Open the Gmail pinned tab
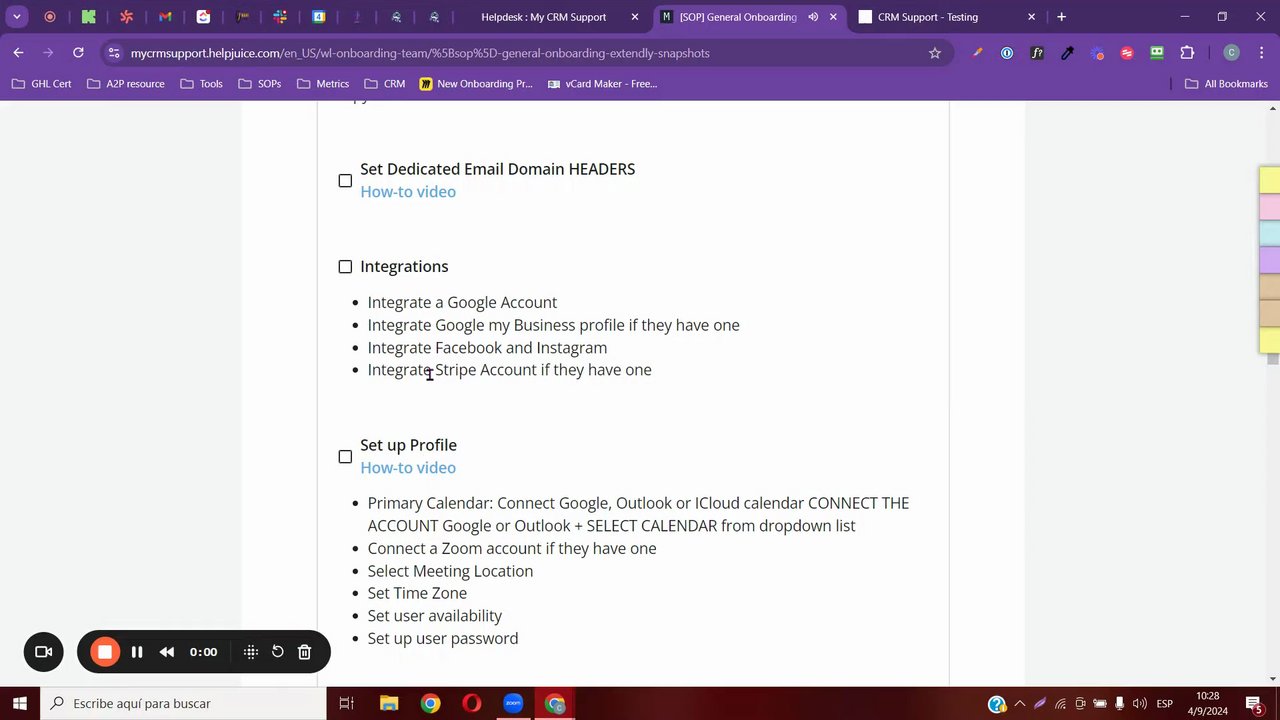 click(165, 17)
